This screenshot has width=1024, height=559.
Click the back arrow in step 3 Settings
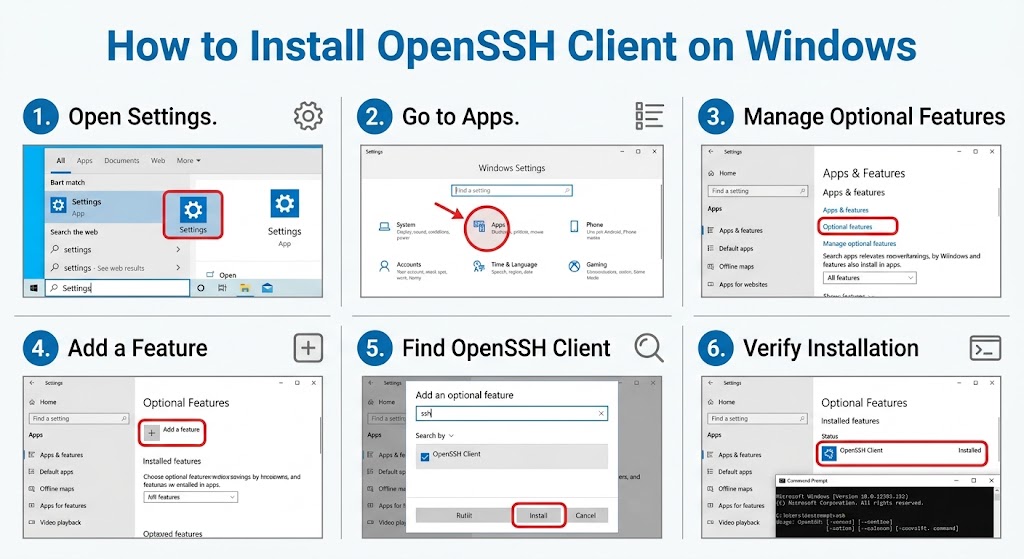coord(711,152)
